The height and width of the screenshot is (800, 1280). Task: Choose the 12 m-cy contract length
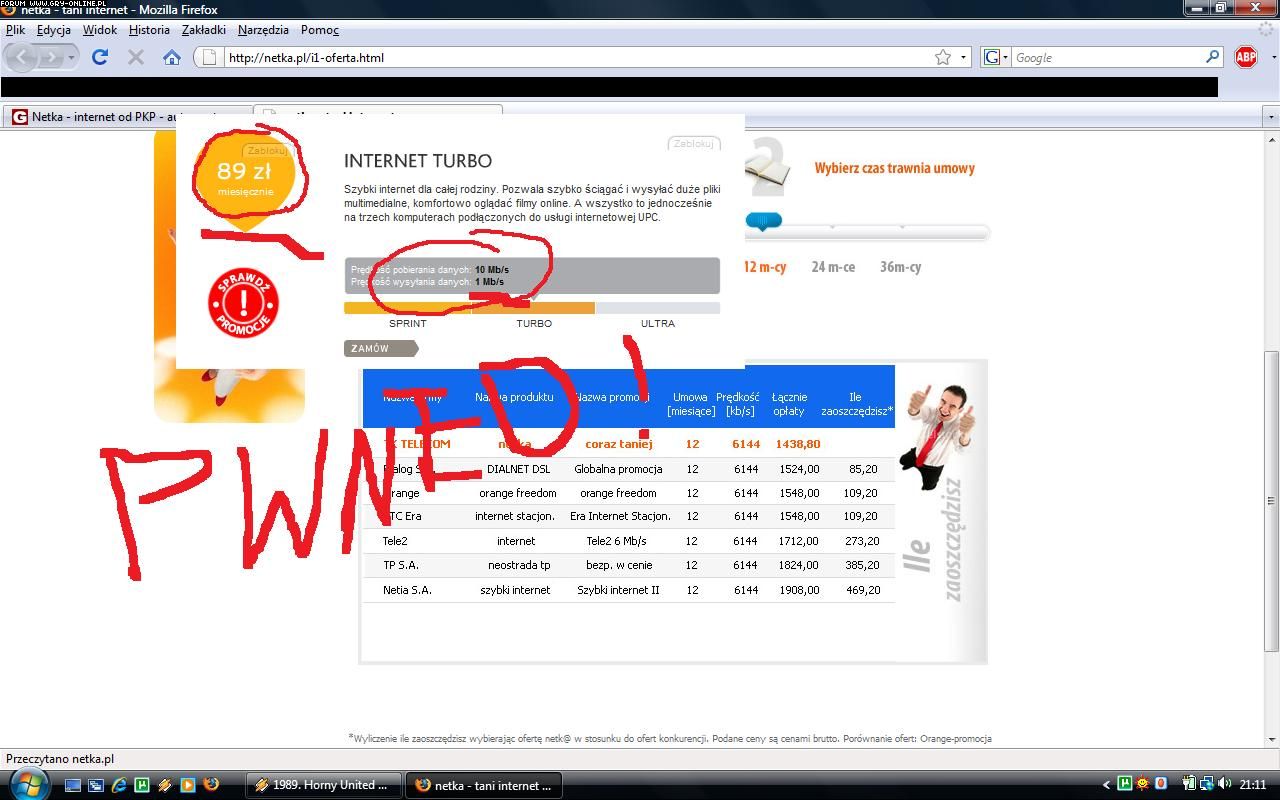765,267
